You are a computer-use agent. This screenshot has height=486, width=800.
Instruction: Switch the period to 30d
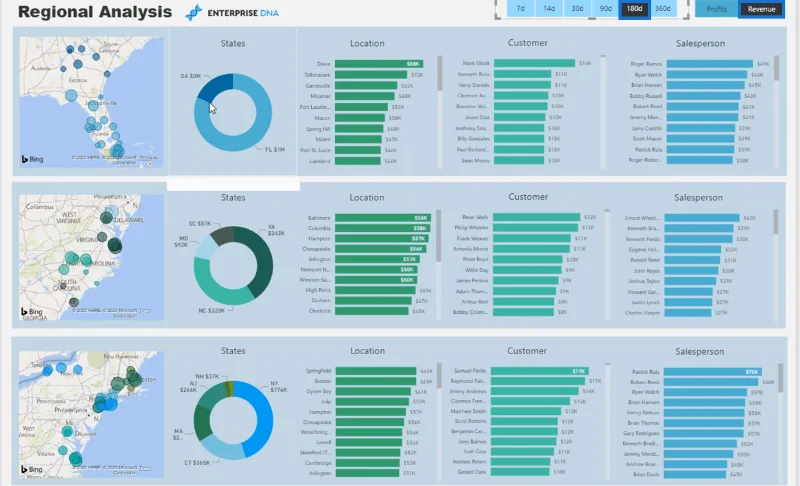tap(577, 9)
